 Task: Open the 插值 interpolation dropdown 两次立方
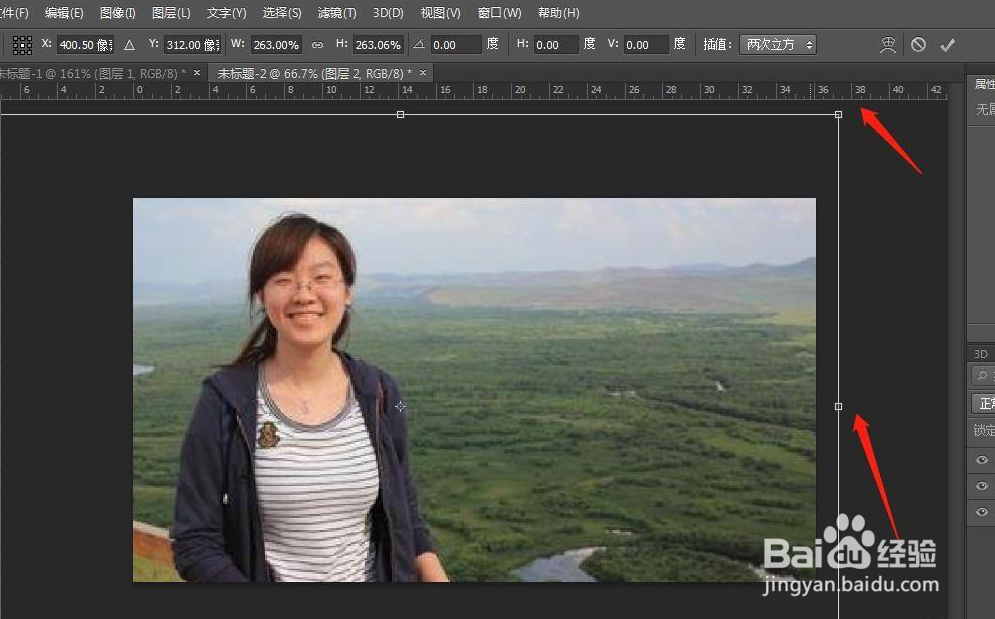click(x=778, y=44)
